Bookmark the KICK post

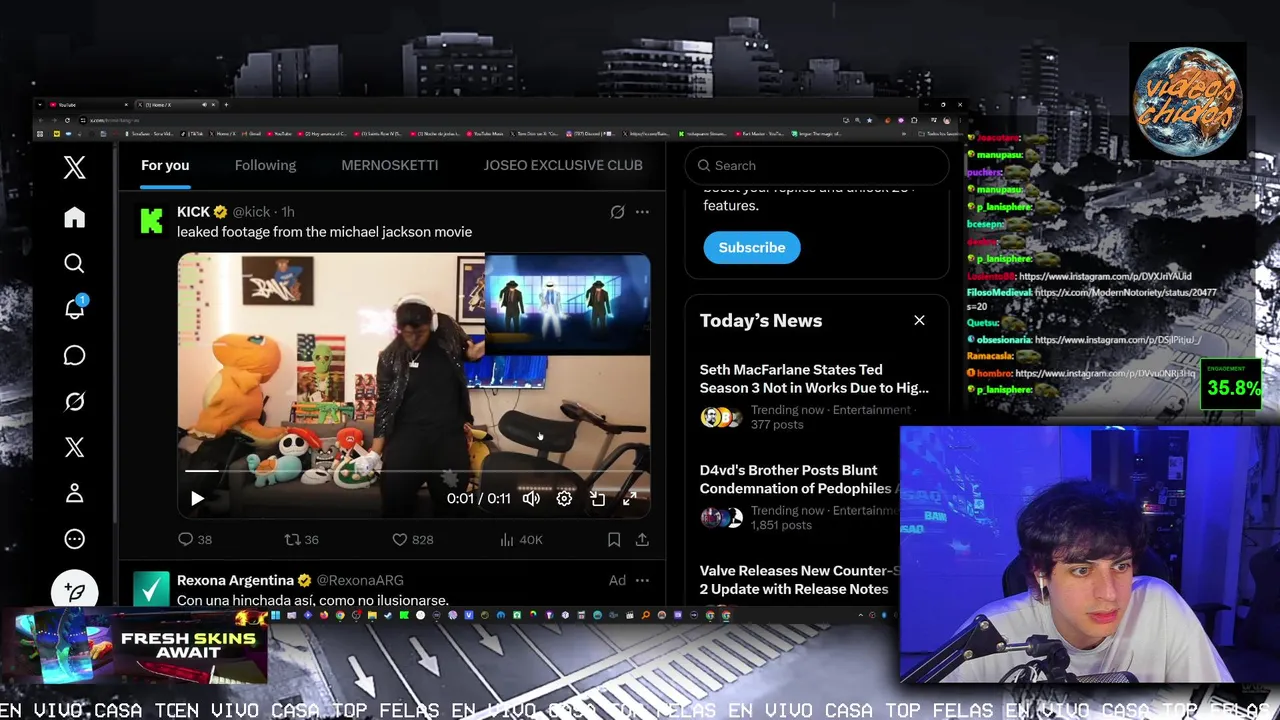pos(614,539)
